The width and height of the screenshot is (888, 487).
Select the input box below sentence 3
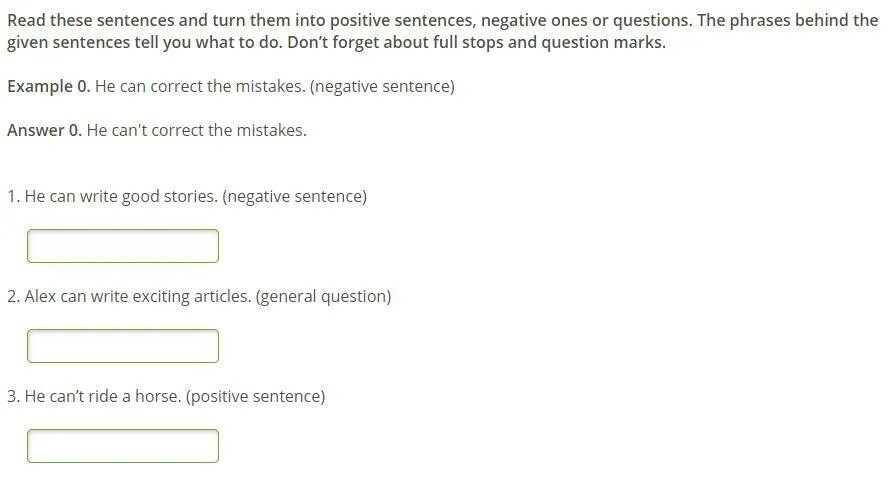123,446
